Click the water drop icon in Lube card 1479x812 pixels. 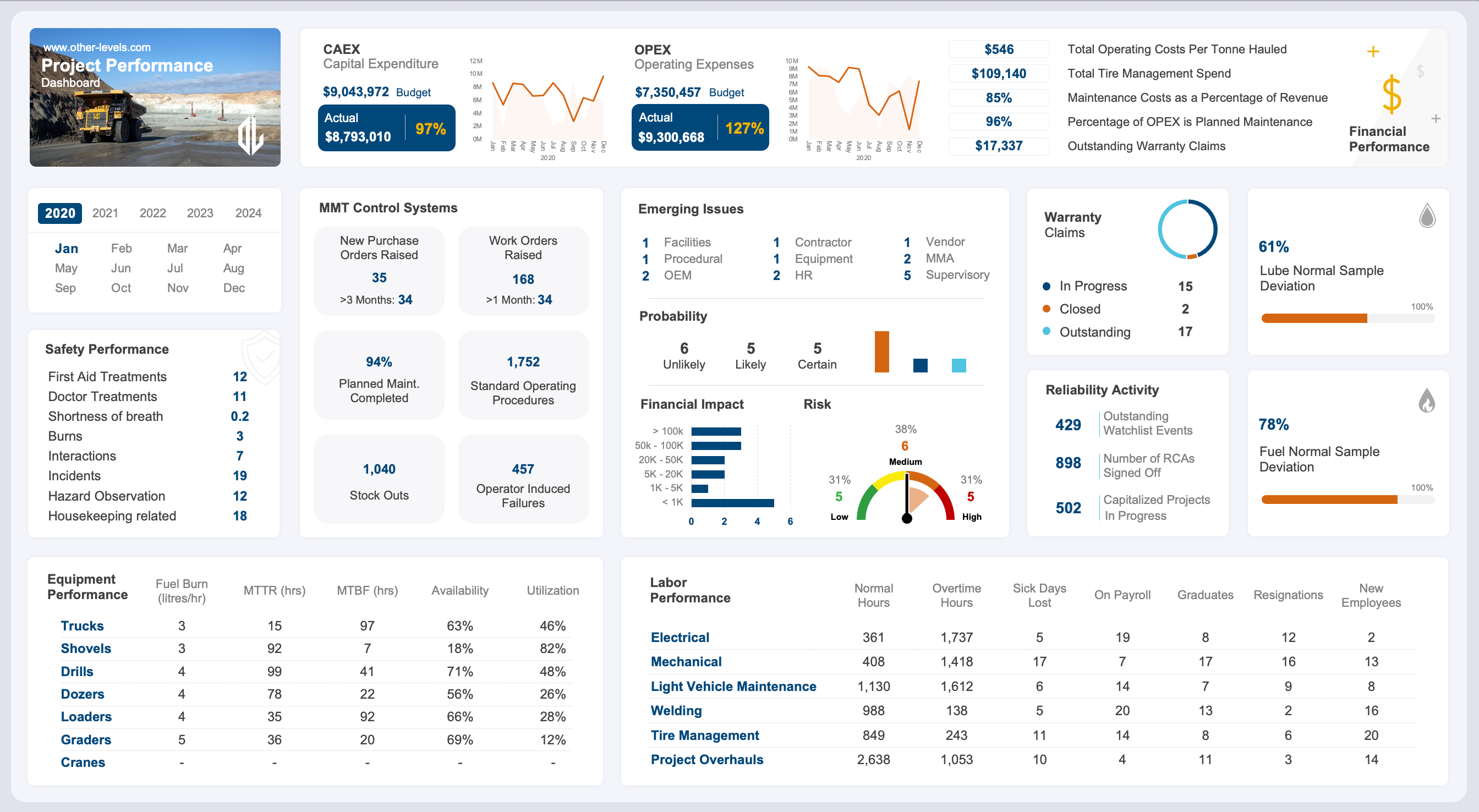1427,216
